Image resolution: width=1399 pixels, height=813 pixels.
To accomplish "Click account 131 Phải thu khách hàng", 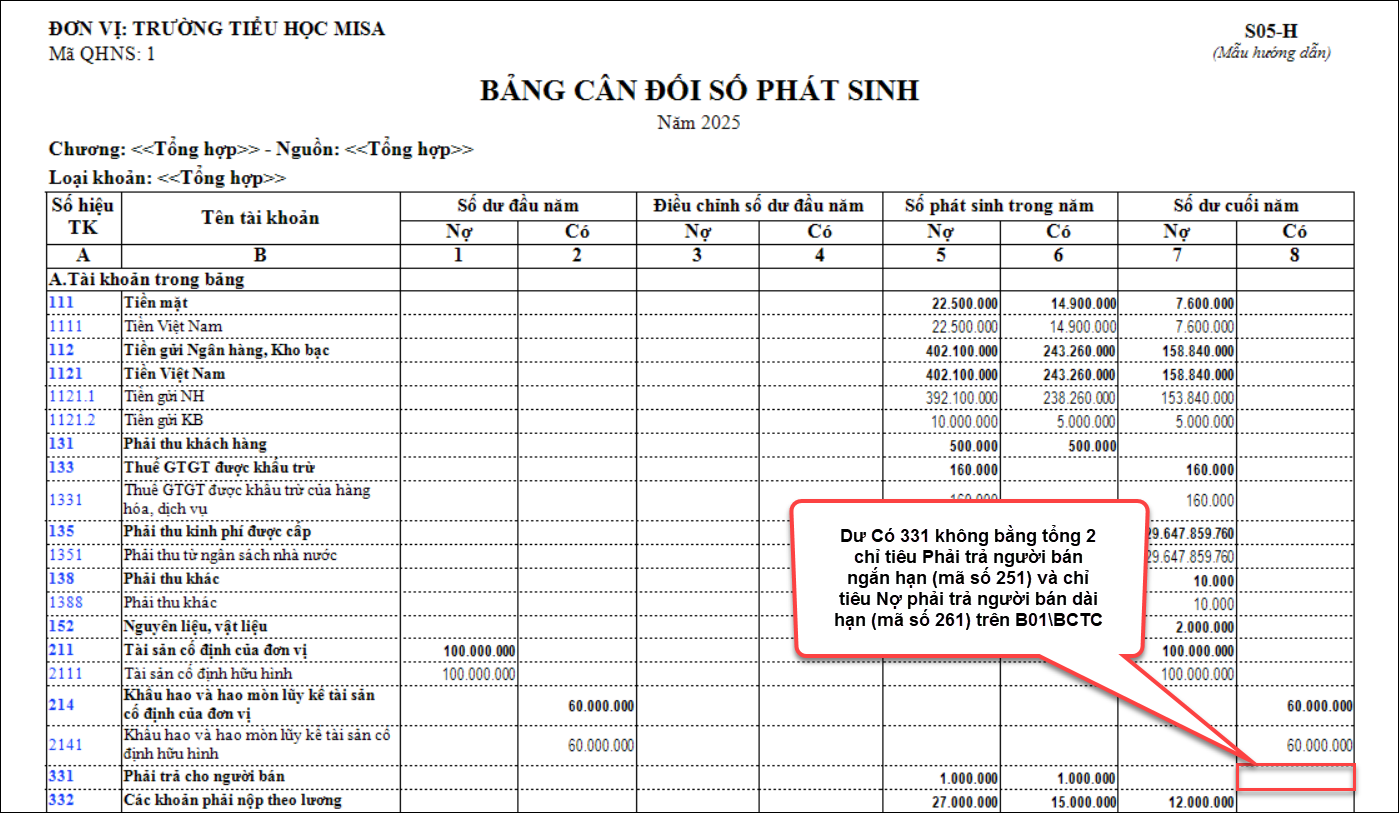I will click(60, 443).
